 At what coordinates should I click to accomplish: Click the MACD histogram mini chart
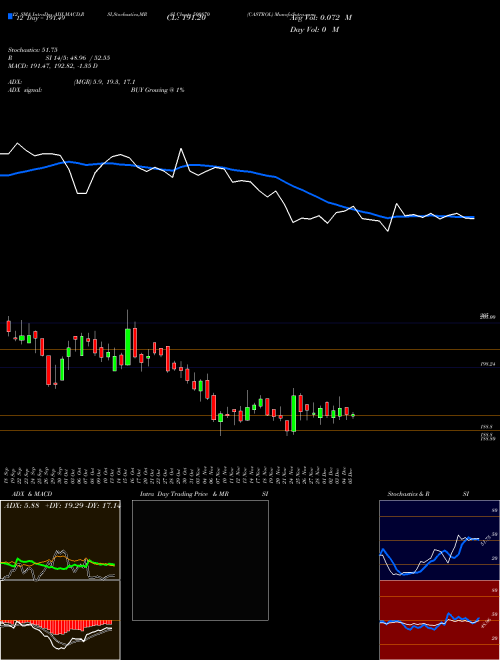pos(60,620)
